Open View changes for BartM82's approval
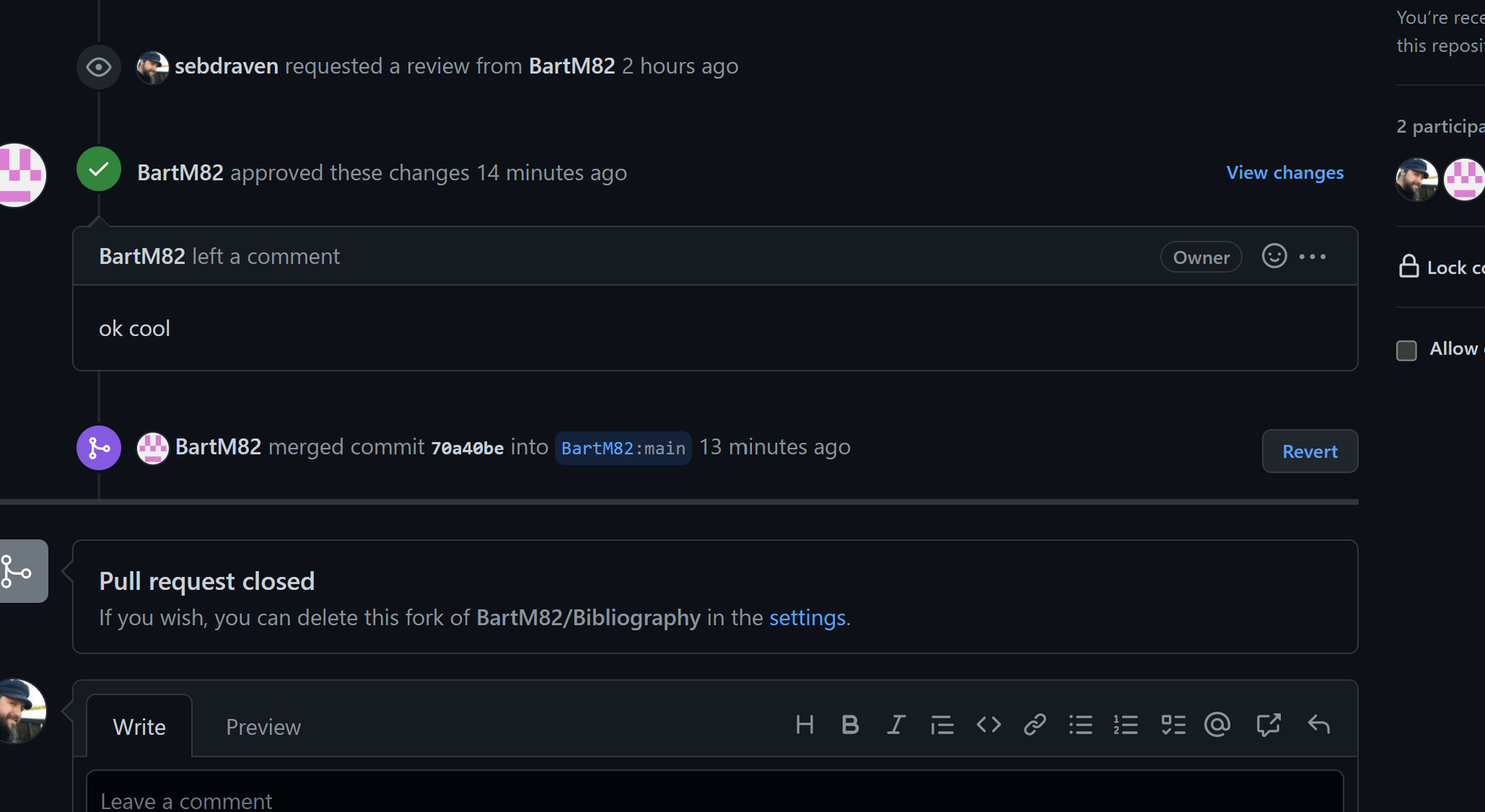The image size is (1485, 812). (1285, 172)
